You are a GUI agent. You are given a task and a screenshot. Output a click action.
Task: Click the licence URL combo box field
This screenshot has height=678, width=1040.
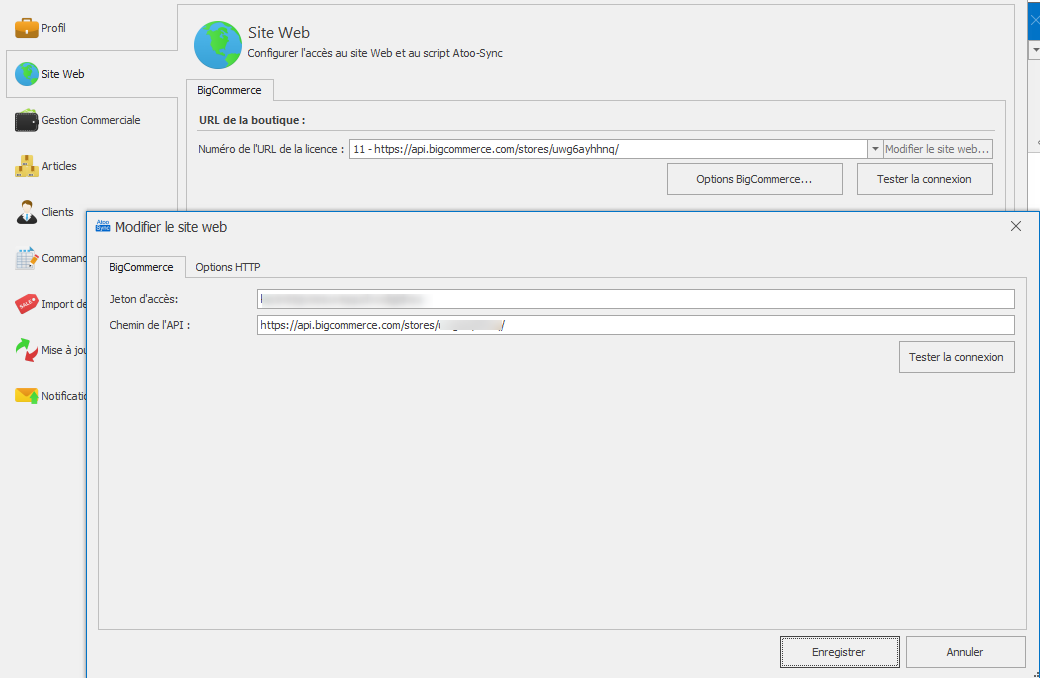[x=608, y=149]
